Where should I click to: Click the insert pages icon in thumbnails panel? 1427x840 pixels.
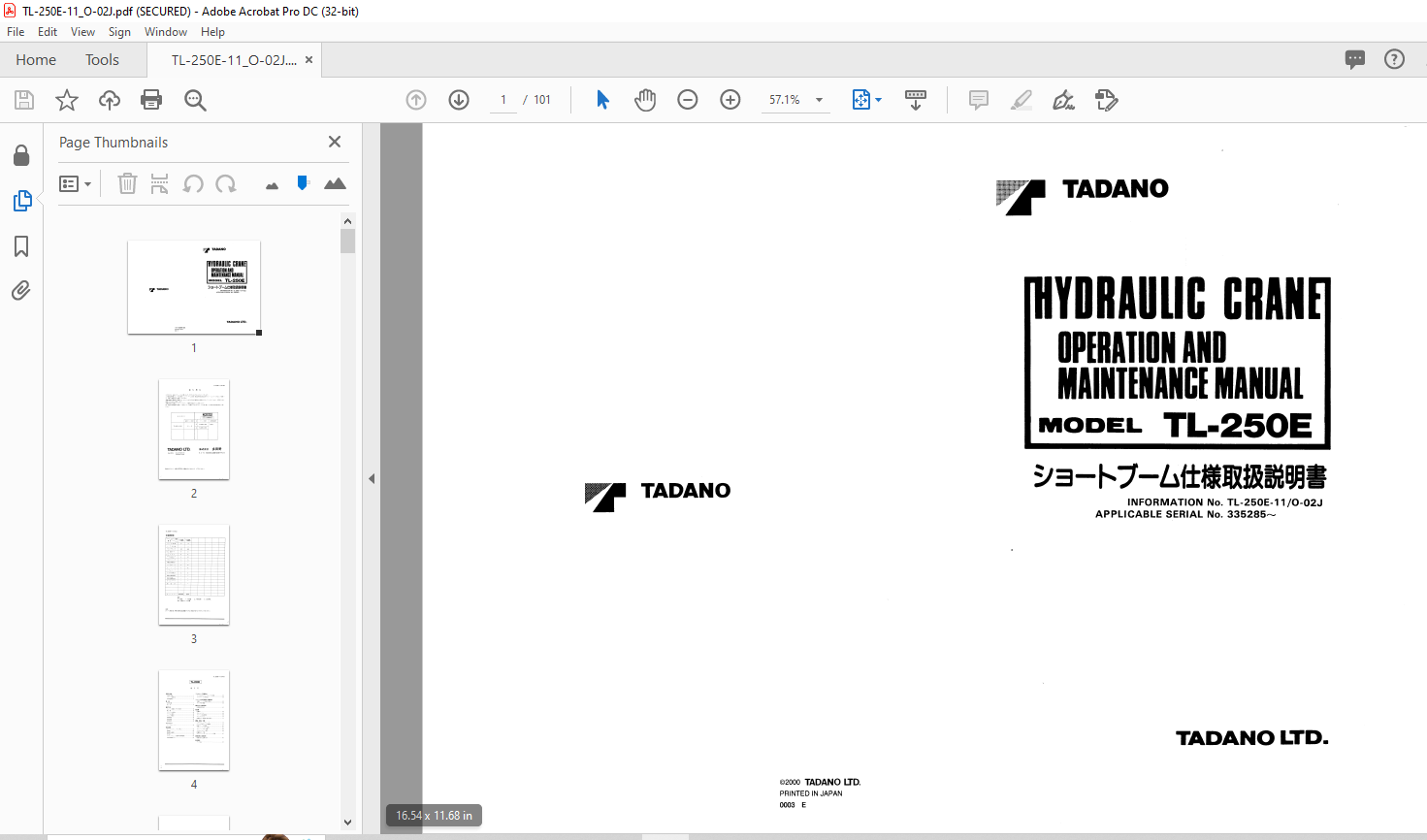tap(160, 183)
